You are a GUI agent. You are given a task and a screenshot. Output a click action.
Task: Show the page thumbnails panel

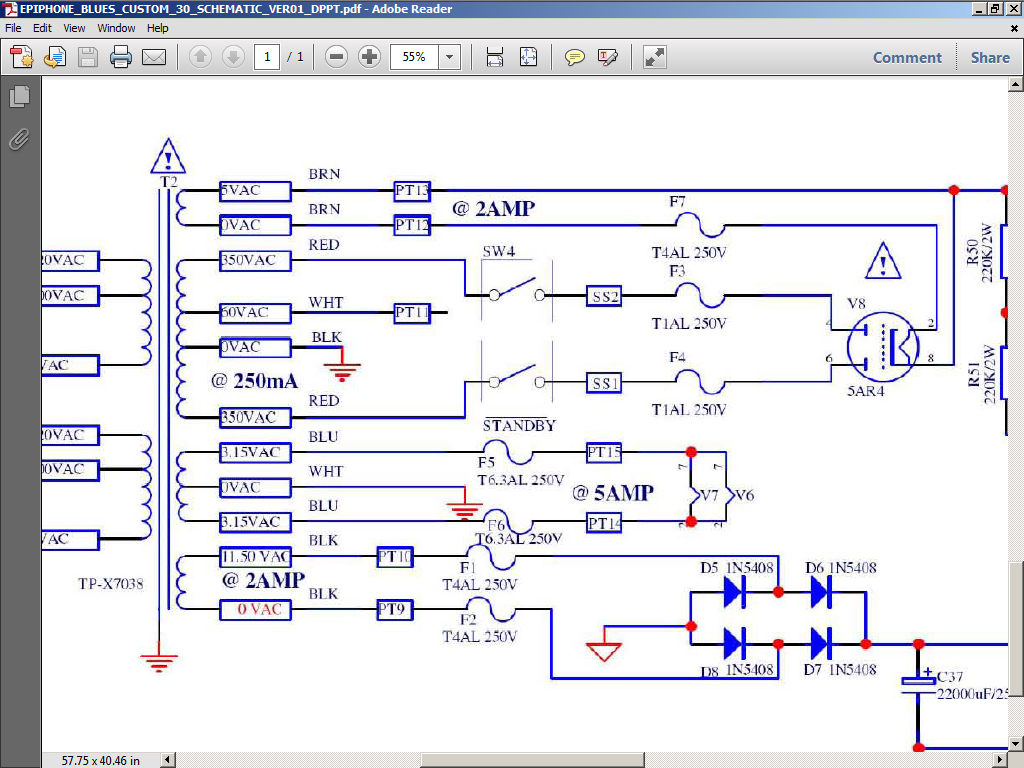[19, 97]
